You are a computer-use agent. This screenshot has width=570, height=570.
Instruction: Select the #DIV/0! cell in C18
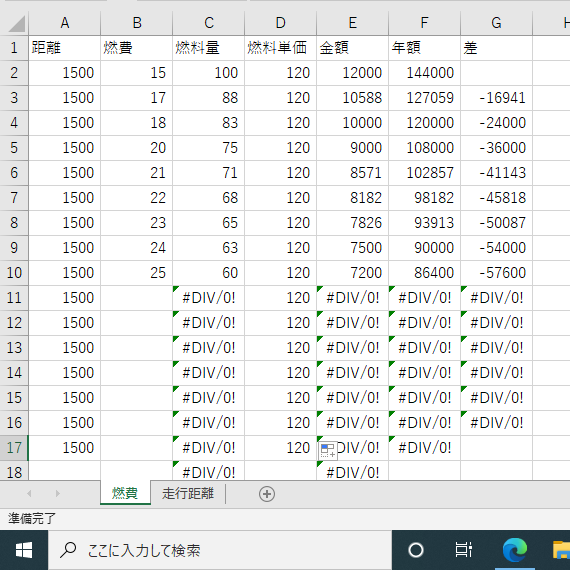coord(208,471)
